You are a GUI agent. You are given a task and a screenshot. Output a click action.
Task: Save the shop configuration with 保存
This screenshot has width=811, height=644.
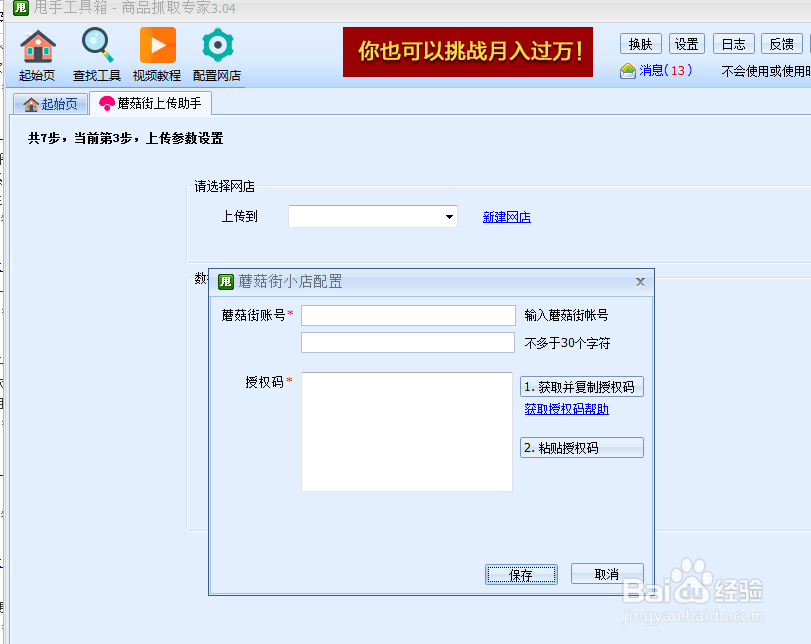pyautogui.click(x=521, y=575)
